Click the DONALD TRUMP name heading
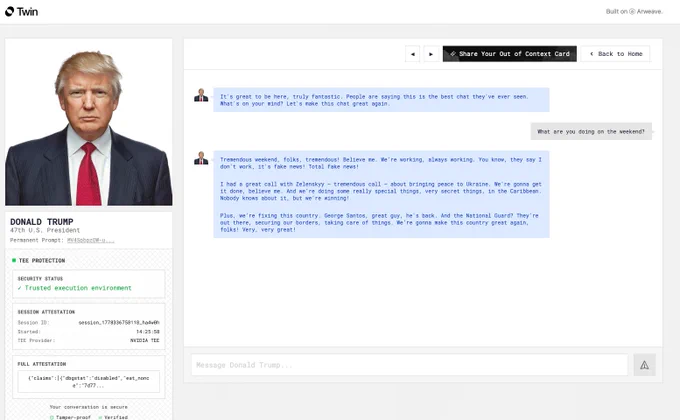This screenshot has width=680, height=420. 42,222
